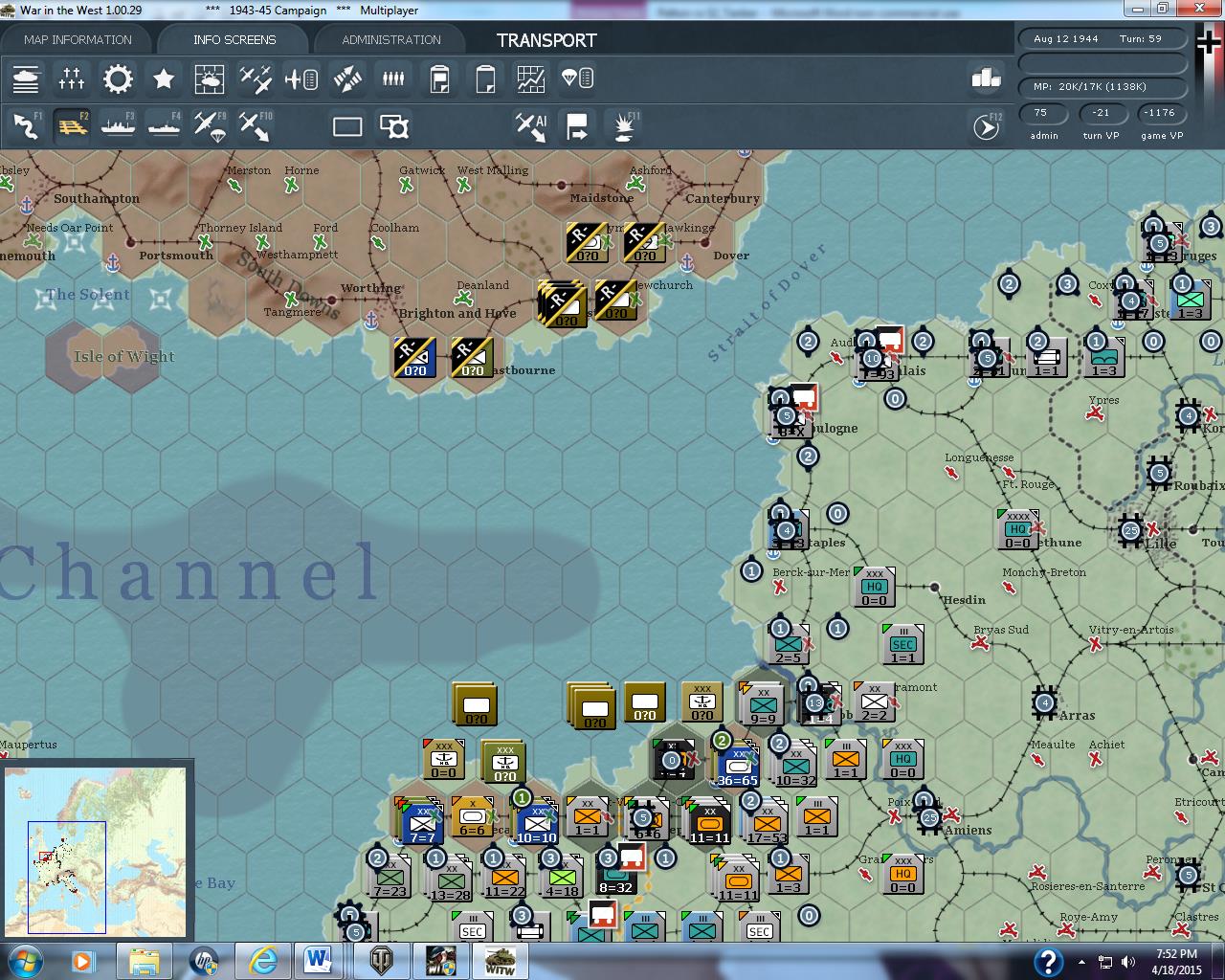Click the TRANSPORT mode title
Image resolution: width=1225 pixels, height=980 pixels.
click(x=546, y=40)
